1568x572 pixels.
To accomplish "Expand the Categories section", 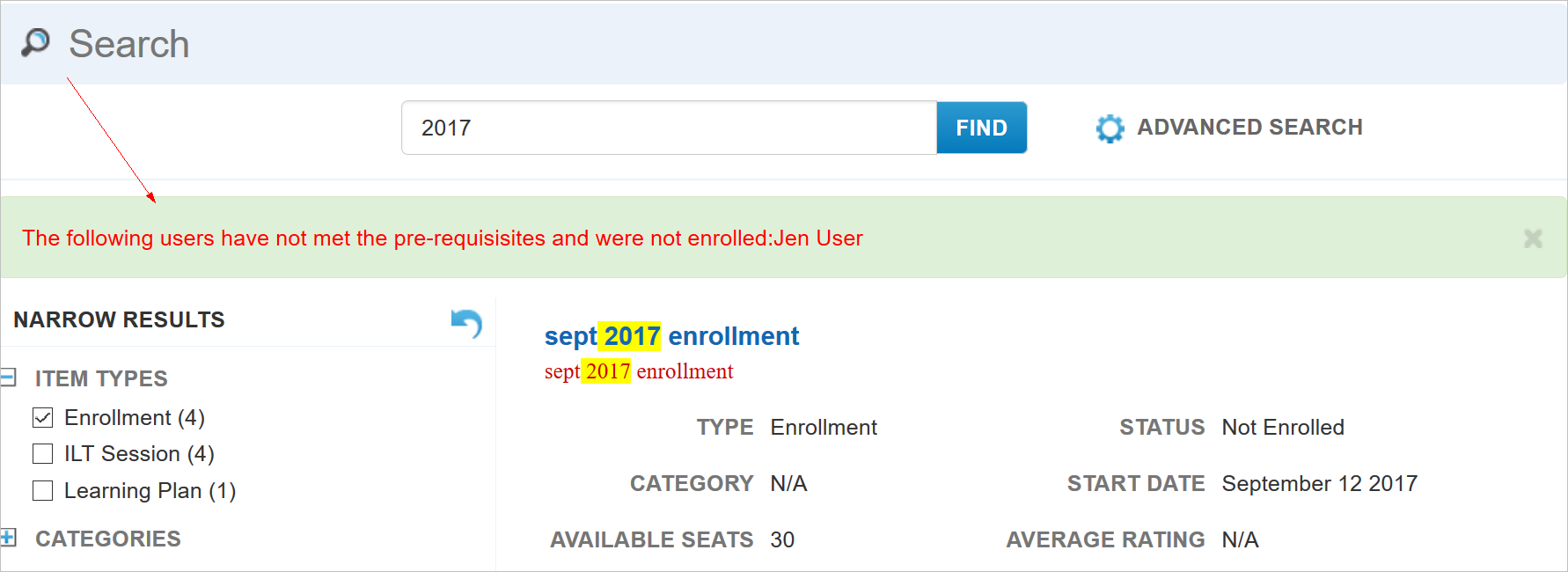I will point(8,538).
